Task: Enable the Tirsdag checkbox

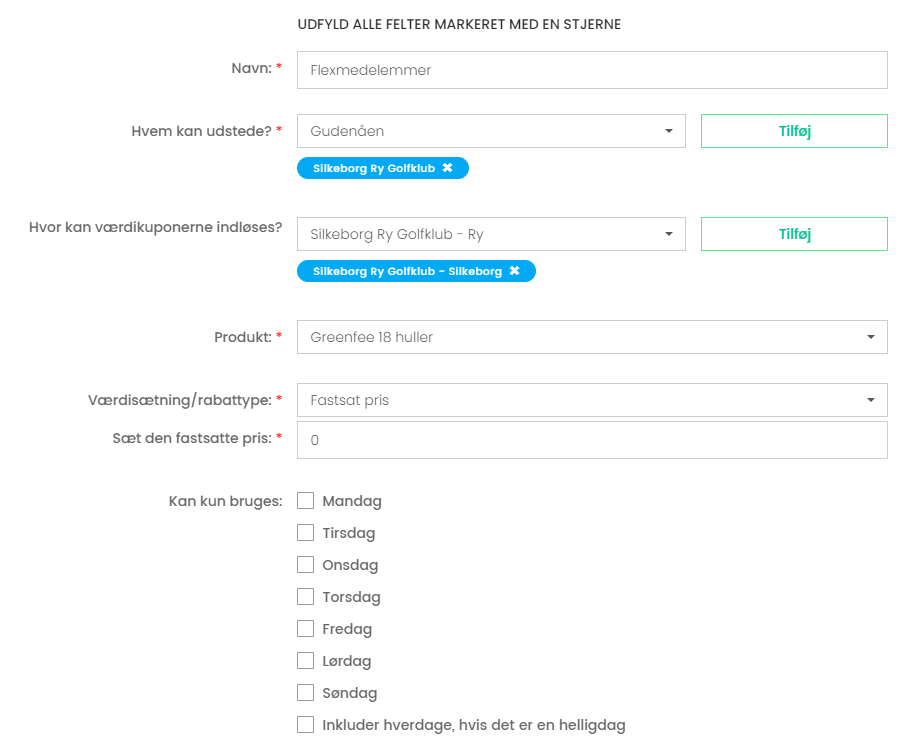Action: (305, 533)
